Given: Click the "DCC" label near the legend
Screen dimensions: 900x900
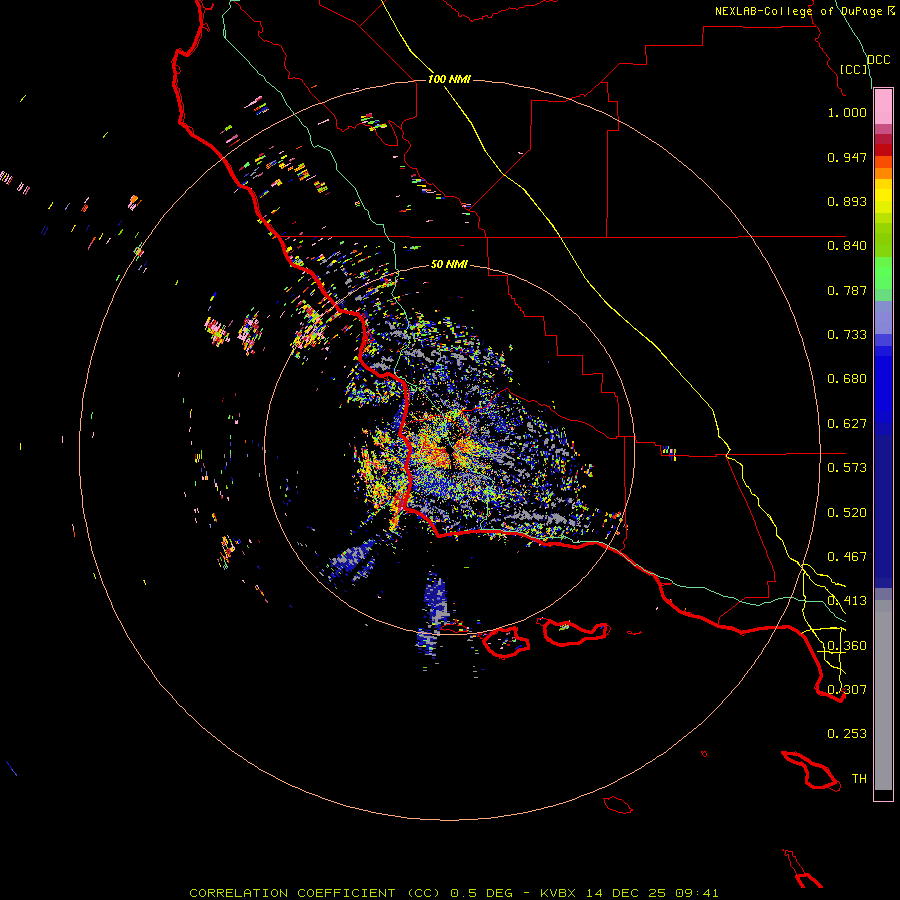Looking at the screenshot, I should [879, 60].
